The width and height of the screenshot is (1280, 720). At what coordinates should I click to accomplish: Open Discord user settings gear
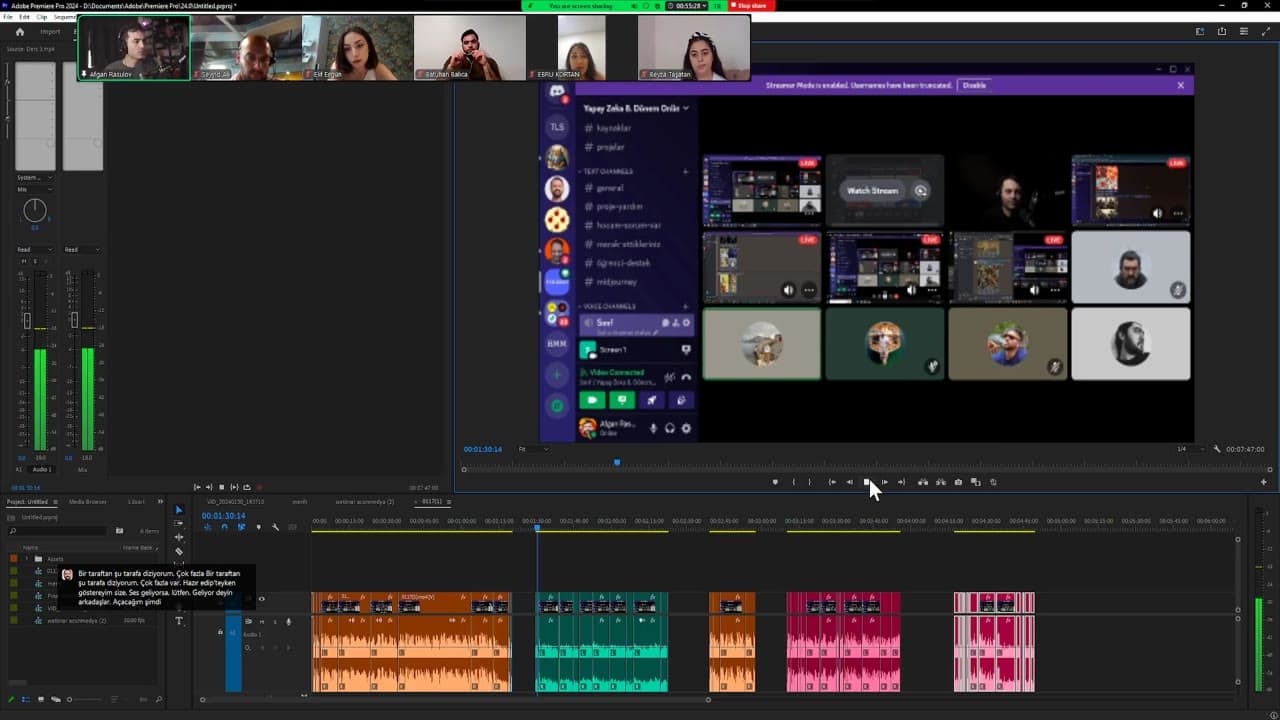coord(687,428)
